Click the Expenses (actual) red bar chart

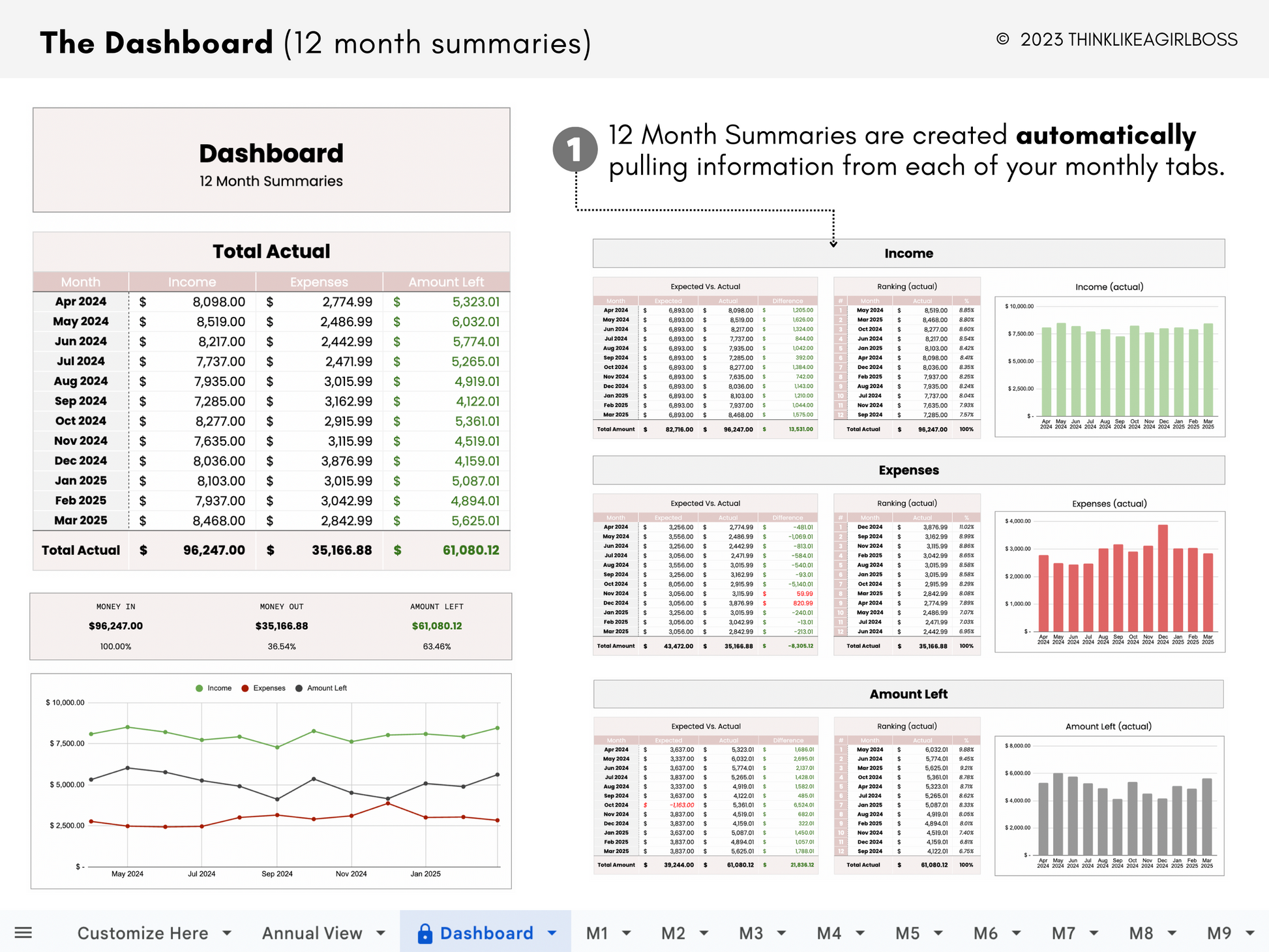tap(1109, 582)
